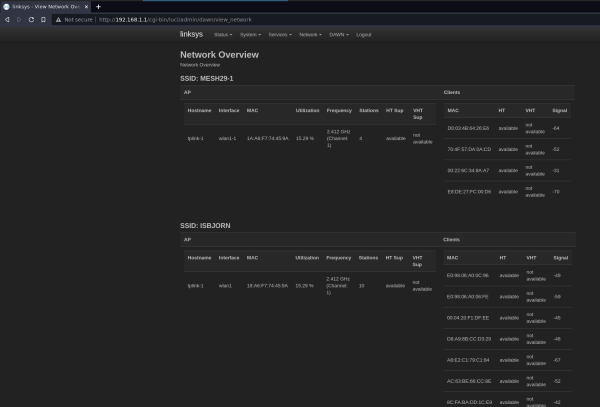
Task: Click the Logout link
Action: [363, 34]
